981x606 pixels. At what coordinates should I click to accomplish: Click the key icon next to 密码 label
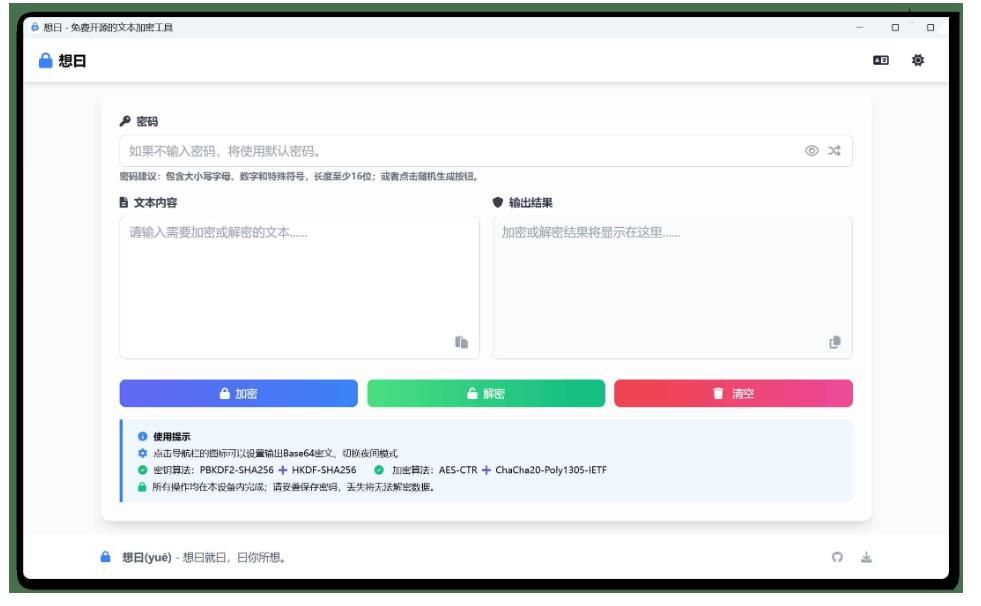point(125,122)
